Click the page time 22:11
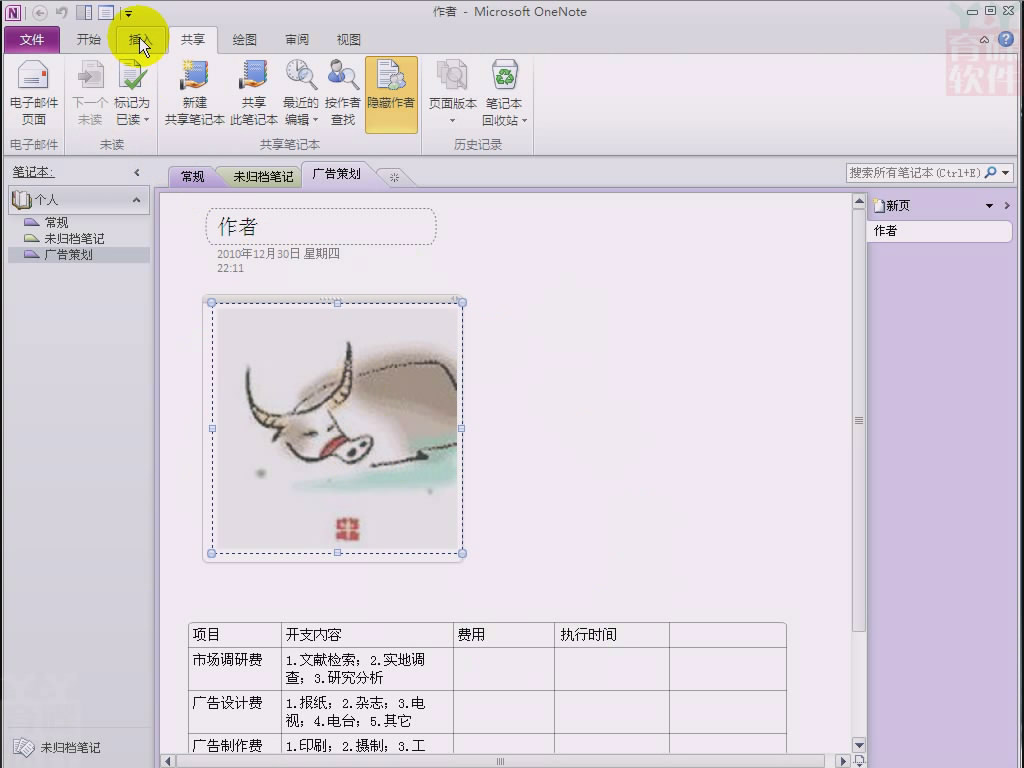This screenshot has height=768, width=1024. coord(231,268)
